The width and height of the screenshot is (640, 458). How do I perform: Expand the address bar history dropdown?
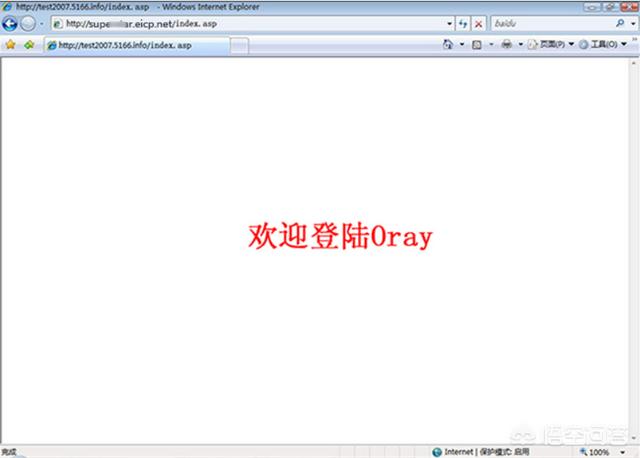(449, 24)
